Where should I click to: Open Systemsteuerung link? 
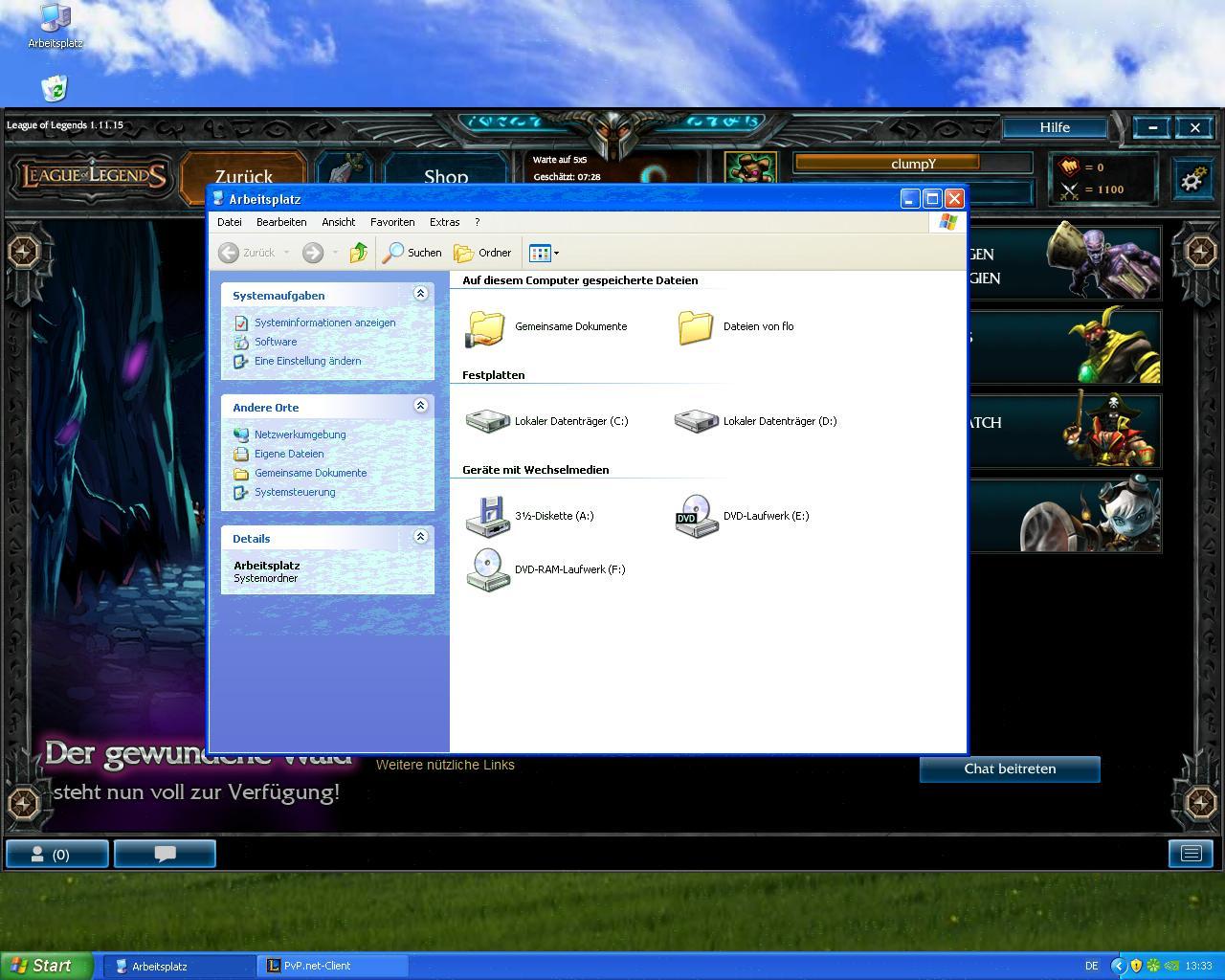295,492
